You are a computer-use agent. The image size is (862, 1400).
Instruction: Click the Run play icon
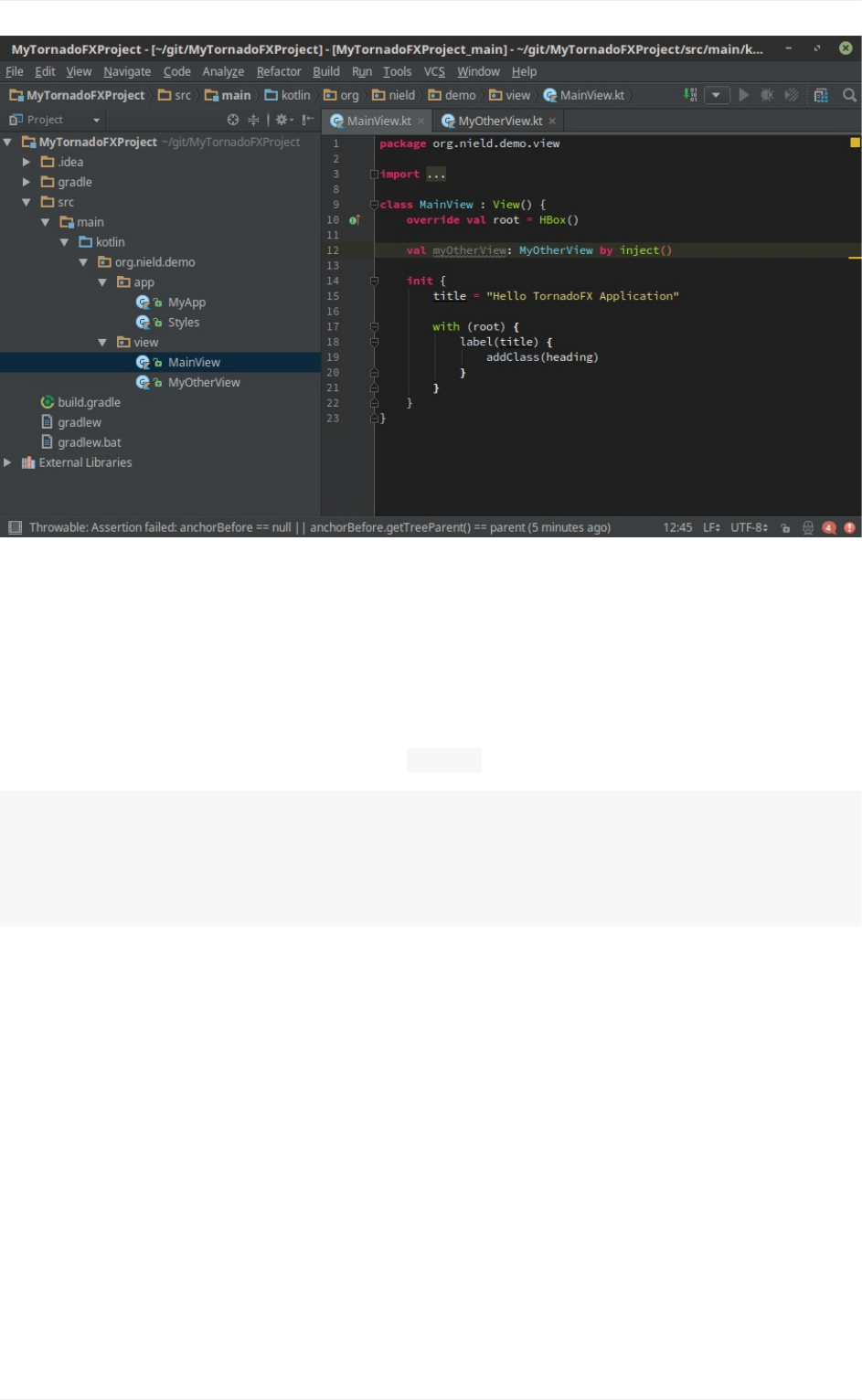pyautogui.click(x=744, y=95)
